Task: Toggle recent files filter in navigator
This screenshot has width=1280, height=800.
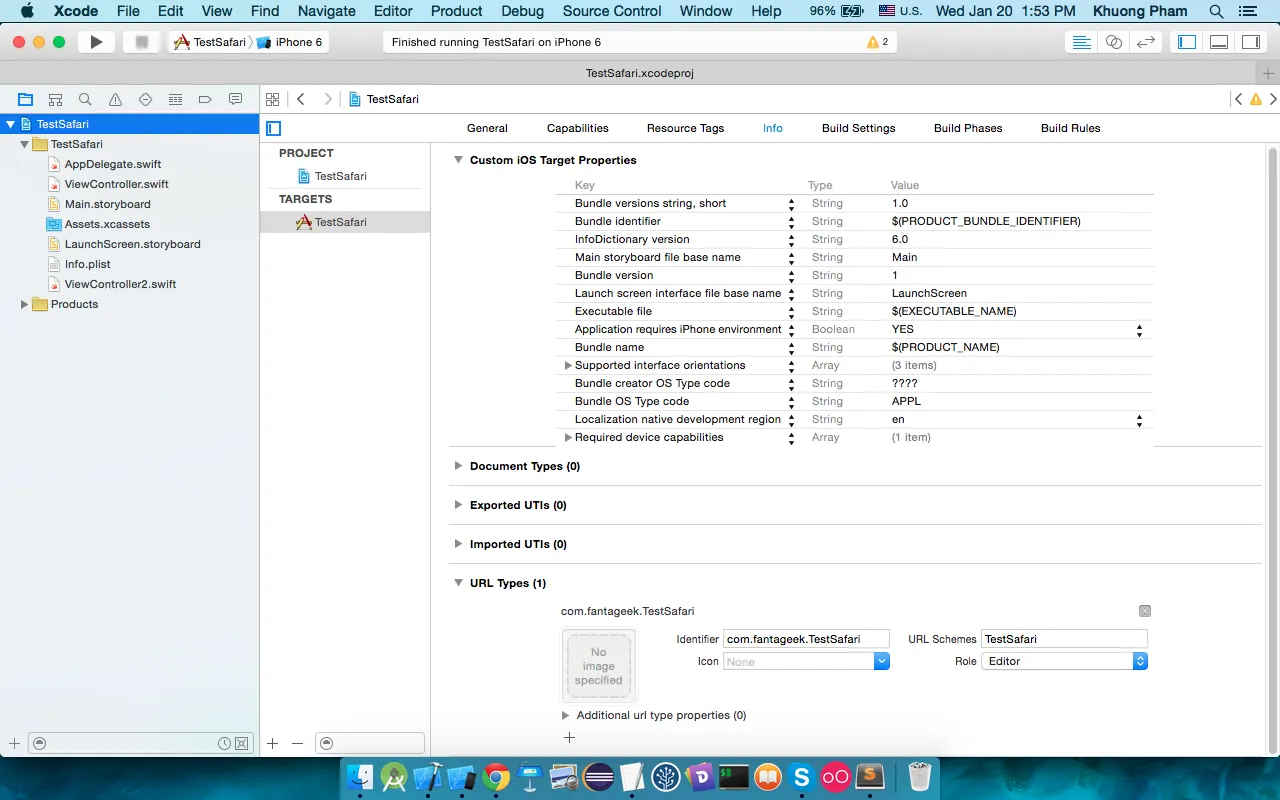Action: click(x=225, y=743)
